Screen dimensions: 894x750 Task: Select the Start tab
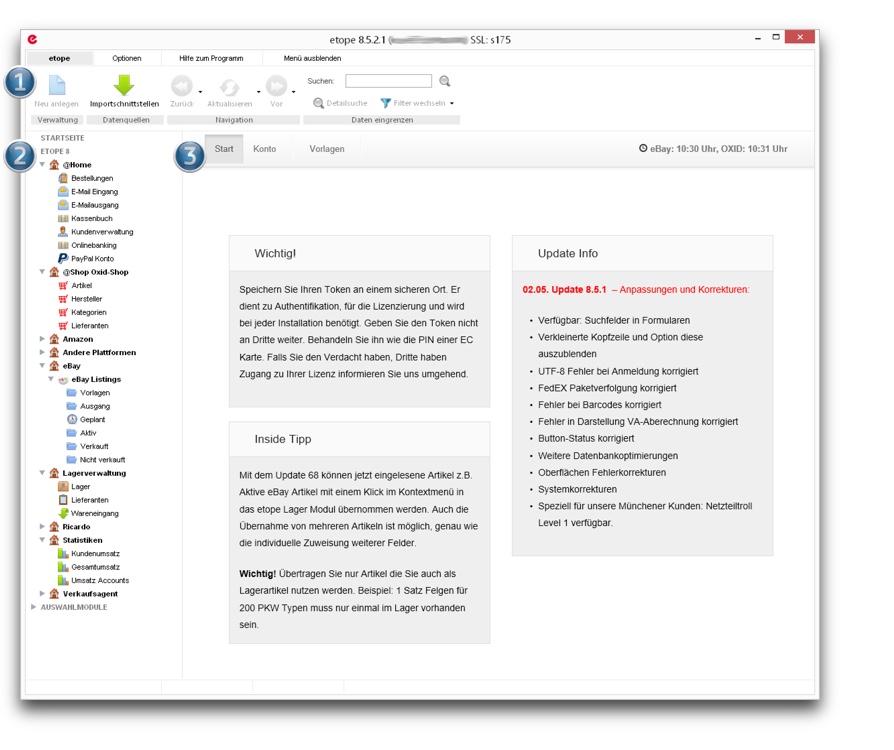pos(224,149)
